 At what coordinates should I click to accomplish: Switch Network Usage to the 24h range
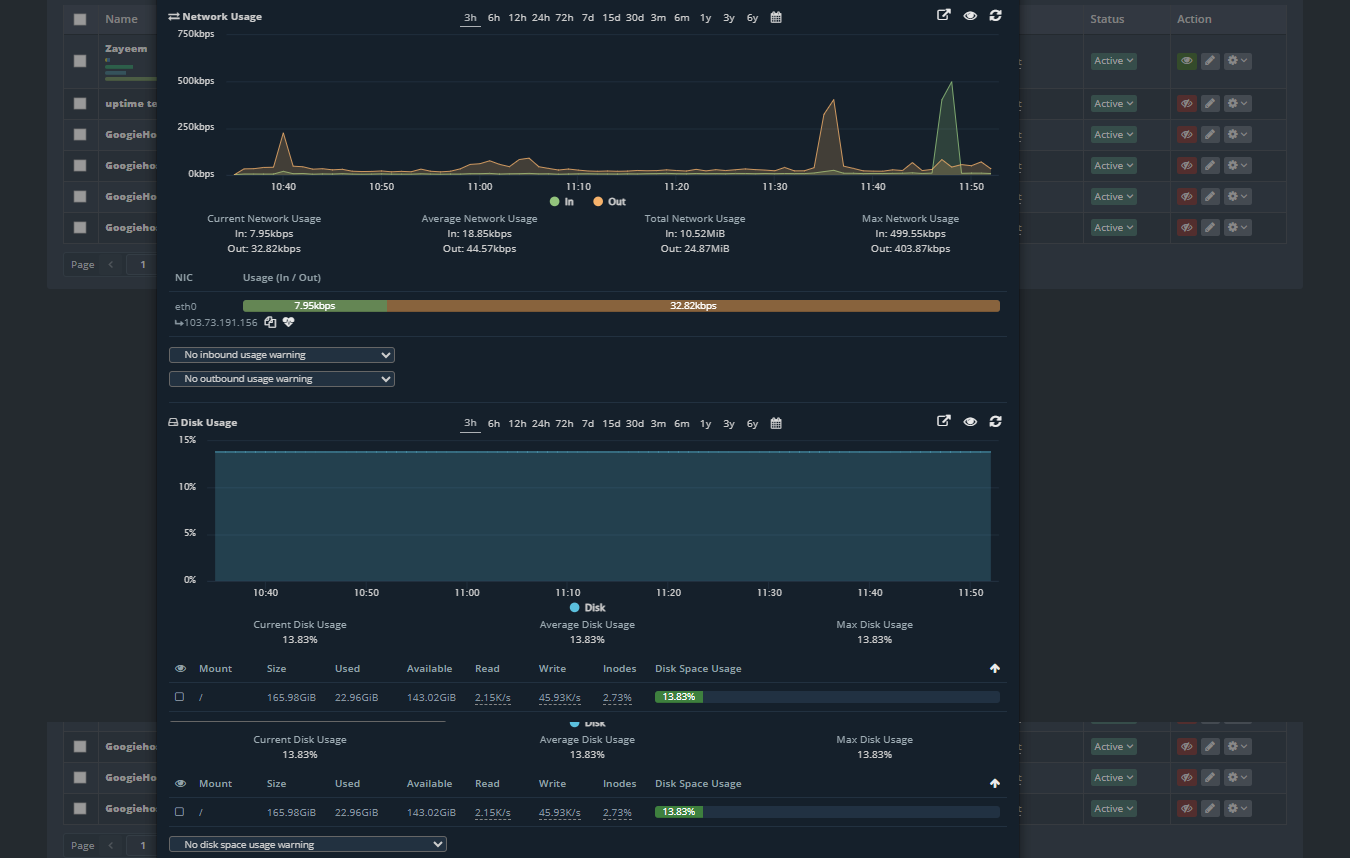pyautogui.click(x=541, y=18)
